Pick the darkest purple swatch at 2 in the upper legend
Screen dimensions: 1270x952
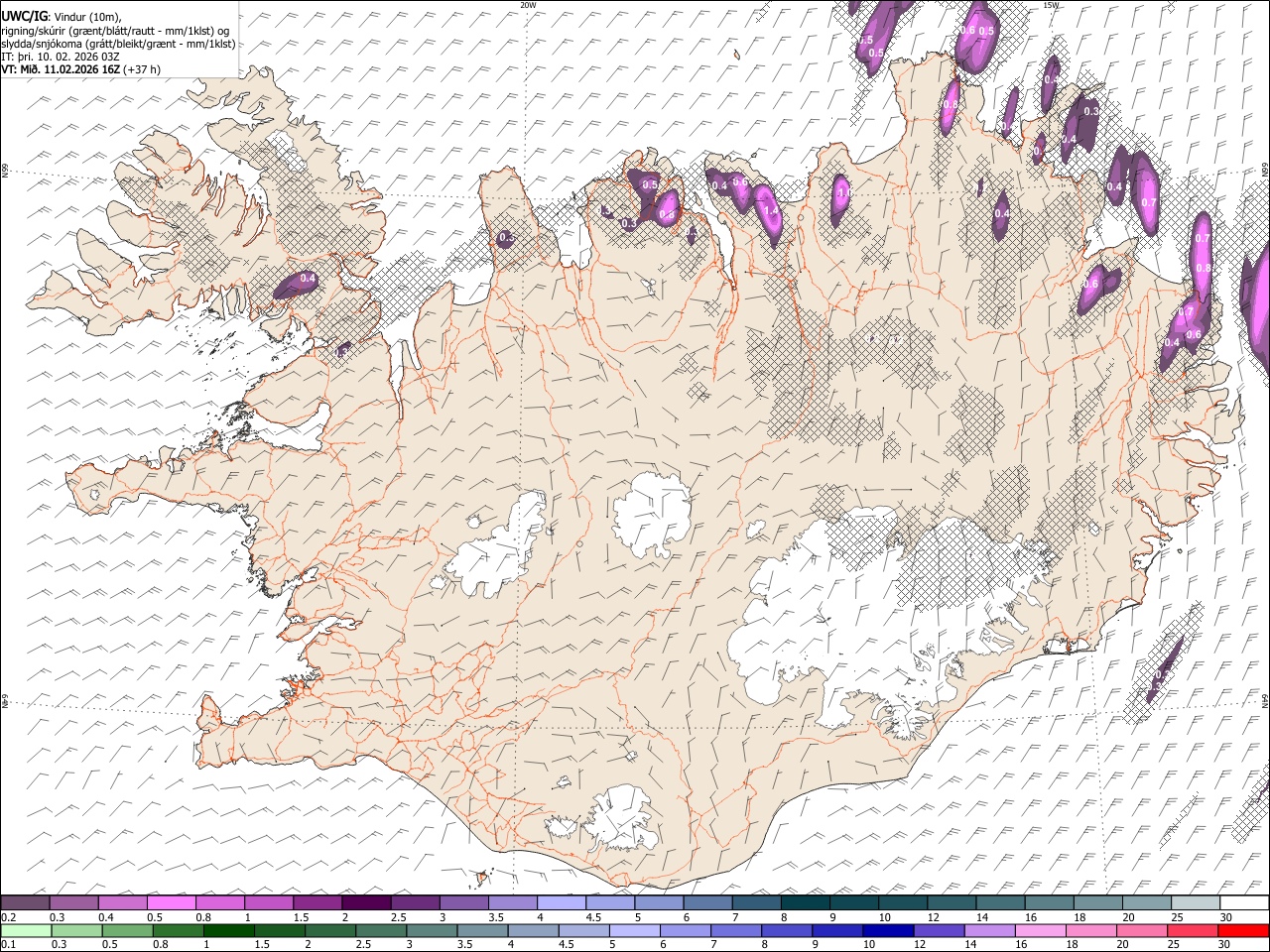pos(366,903)
